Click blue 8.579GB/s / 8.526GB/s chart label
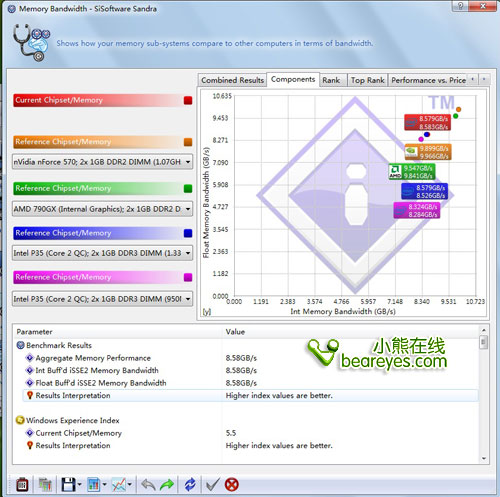 click(x=425, y=191)
